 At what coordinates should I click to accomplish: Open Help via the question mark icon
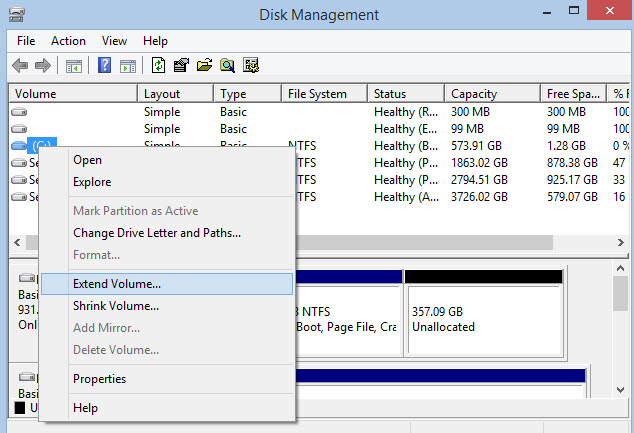pyautogui.click(x=104, y=65)
